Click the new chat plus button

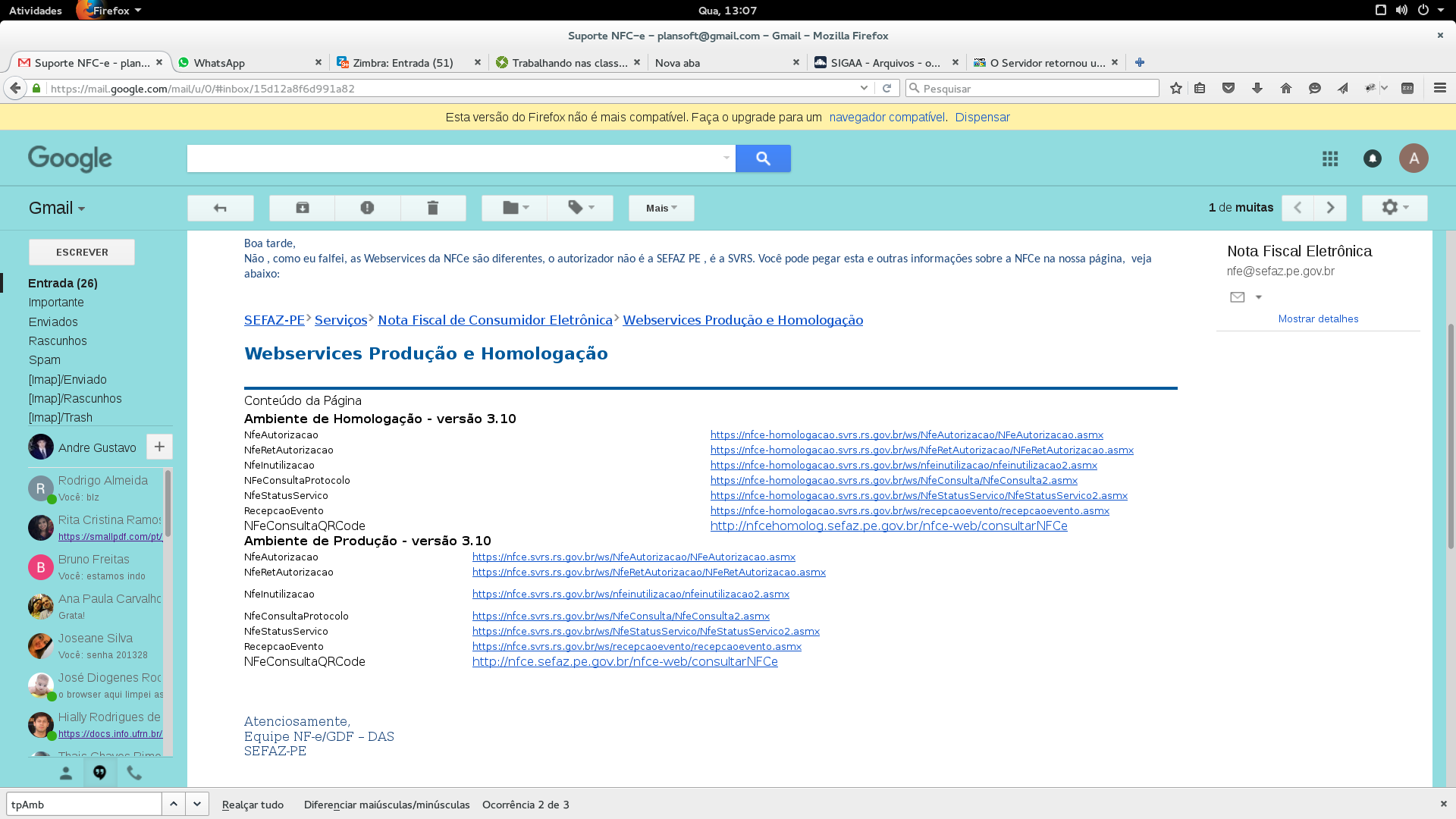point(159,447)
